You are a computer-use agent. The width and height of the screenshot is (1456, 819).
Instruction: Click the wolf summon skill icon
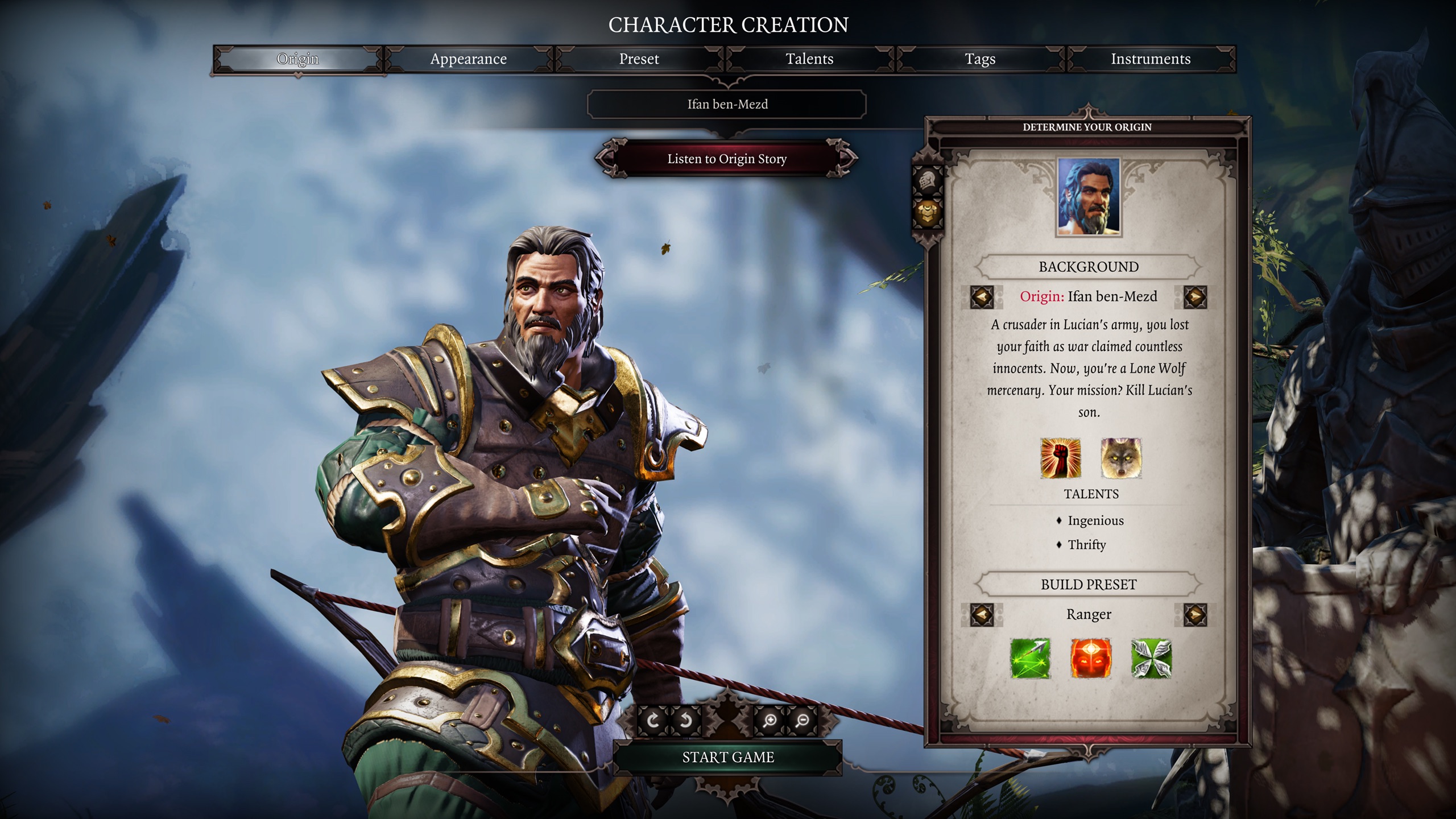coord(1121,458)
